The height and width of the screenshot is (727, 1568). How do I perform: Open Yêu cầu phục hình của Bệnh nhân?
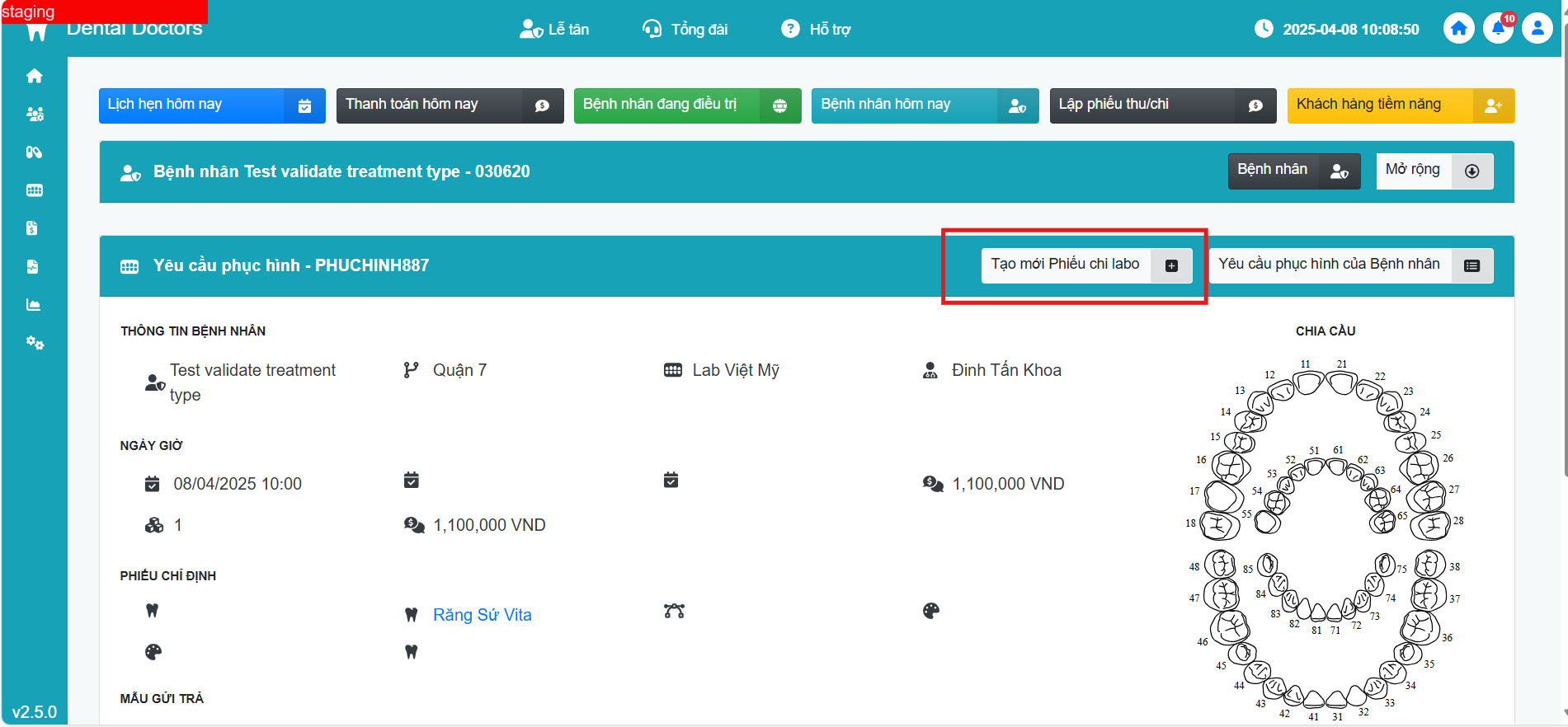click(x=1350, y=265)
